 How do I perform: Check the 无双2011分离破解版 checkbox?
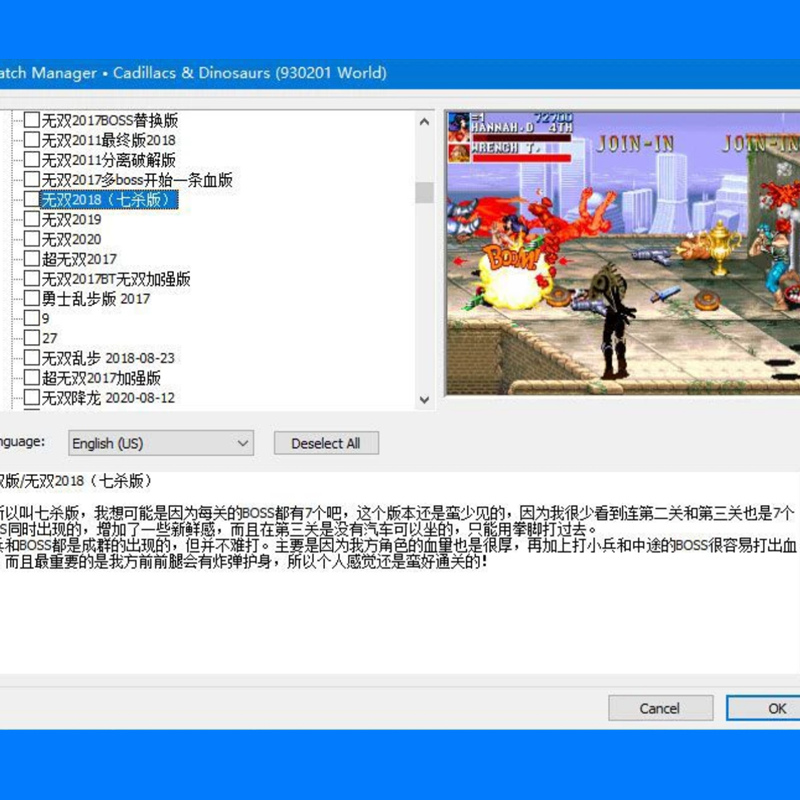click(32, 160)
